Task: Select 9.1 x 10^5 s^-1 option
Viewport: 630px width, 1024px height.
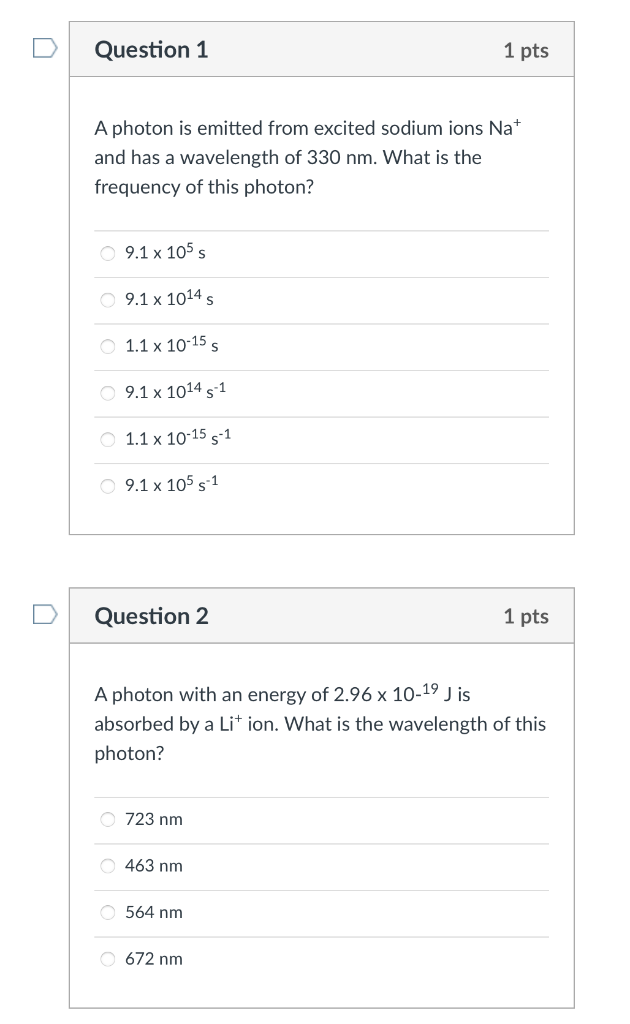Action: (108, 486)
